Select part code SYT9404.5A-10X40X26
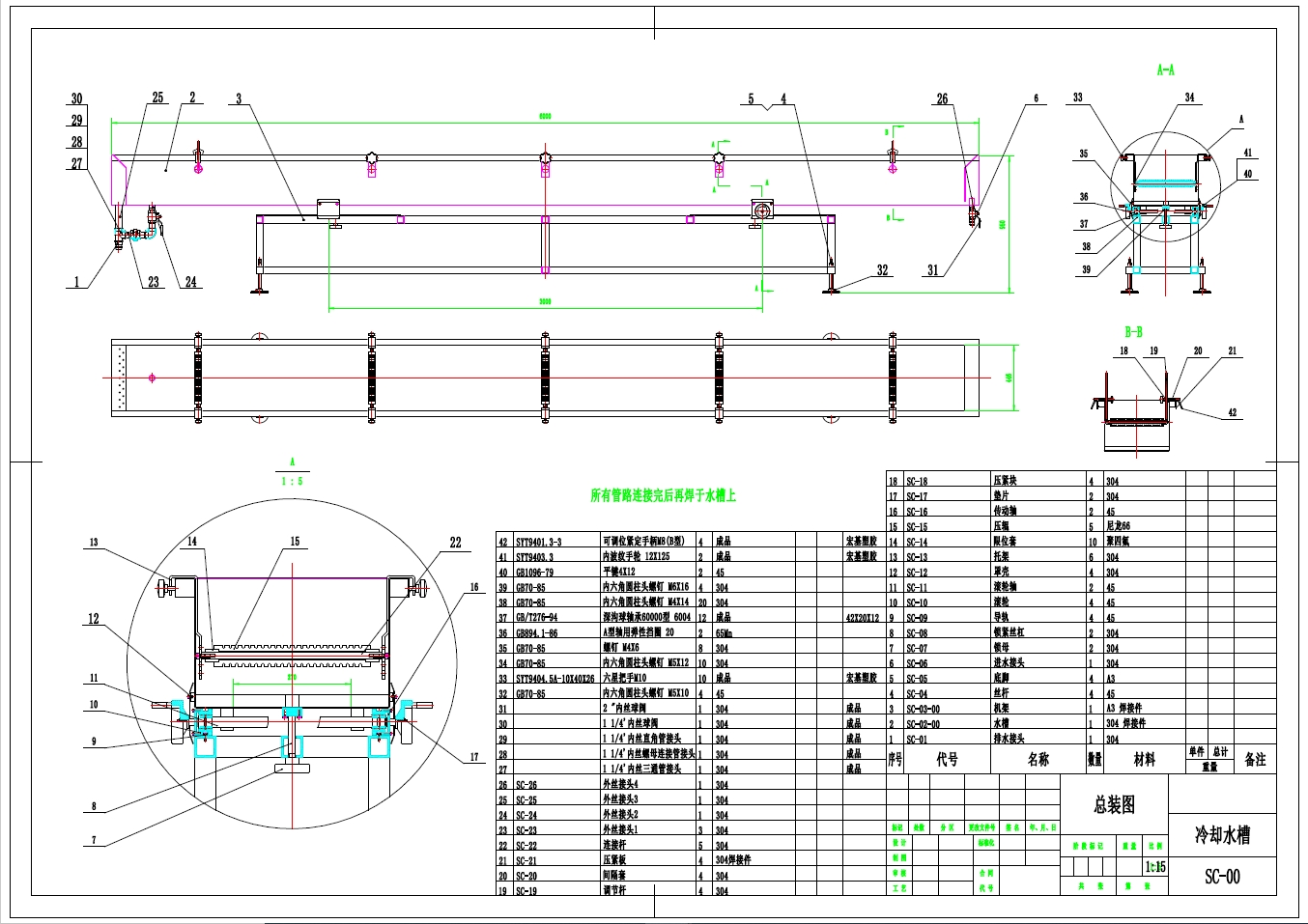The width and height of the screenshot is (1308, 924). pyautogui.click(x=554, y=679)
